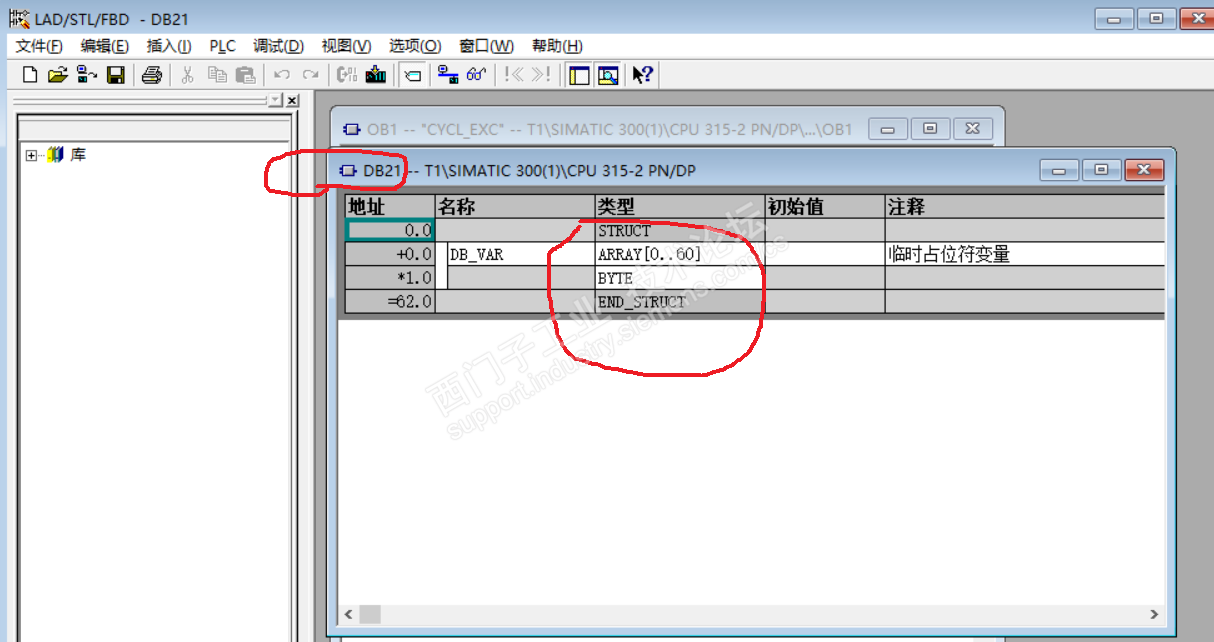Click the Undo arrow icon
Viewport: 1214px width, 642px height.
pyautogui.click(x=281, y=75)
